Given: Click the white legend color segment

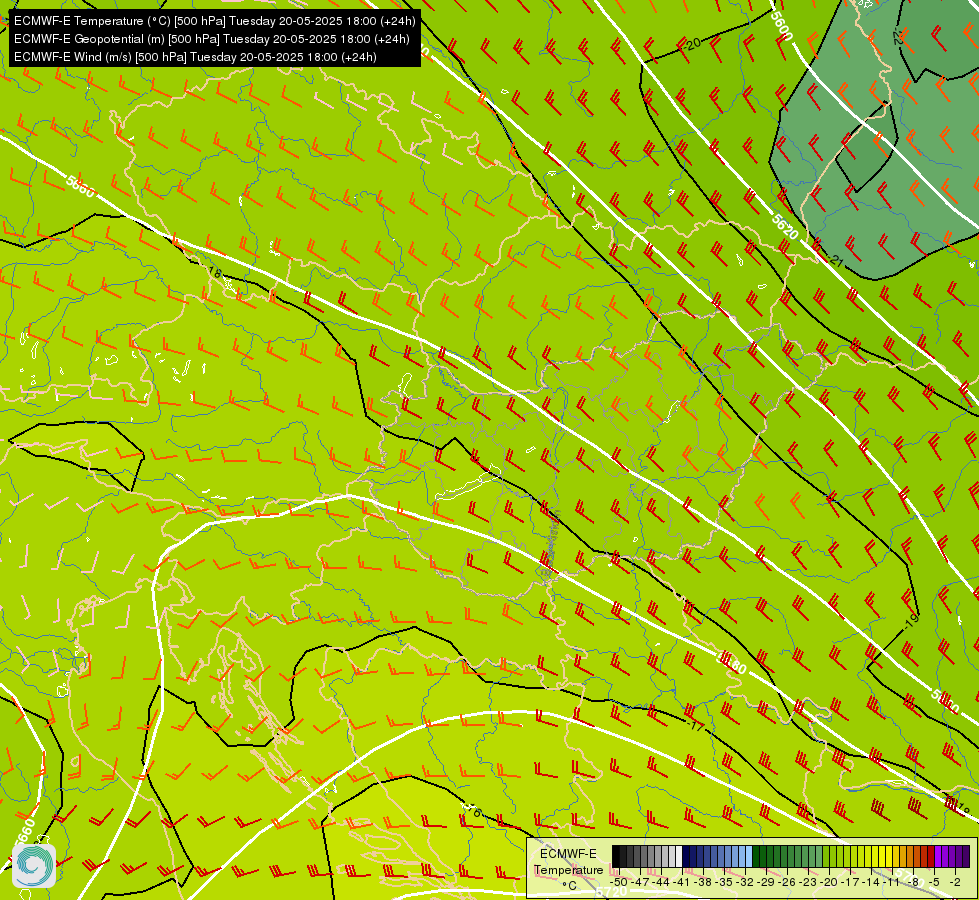Looking at the screenshot, I should click(679, 856).
